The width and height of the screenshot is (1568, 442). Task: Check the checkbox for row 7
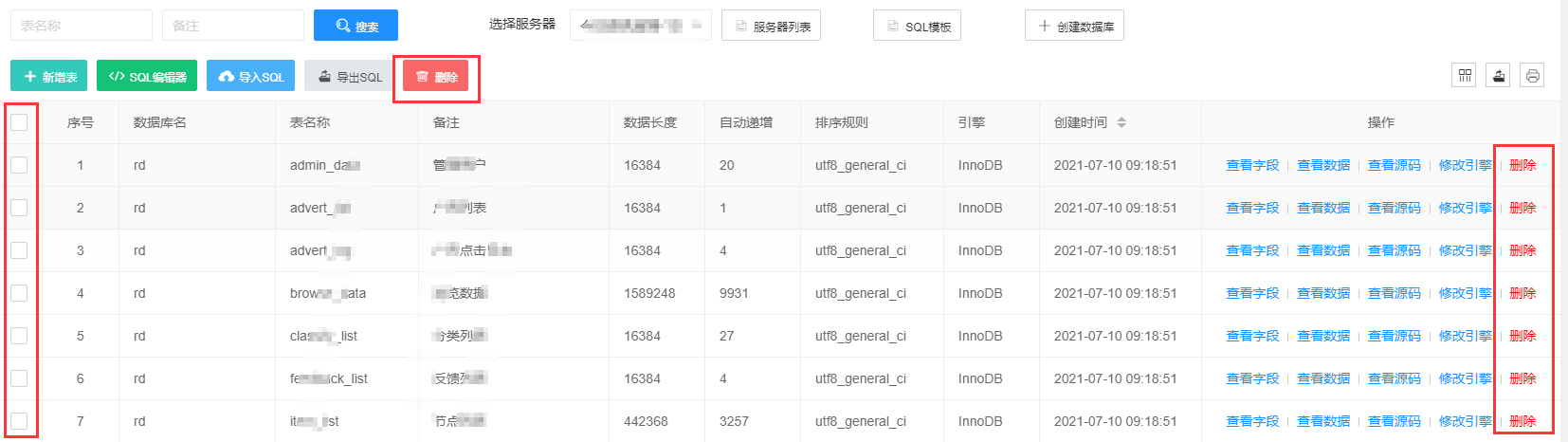pyautogui.click(x=19, y=421)
